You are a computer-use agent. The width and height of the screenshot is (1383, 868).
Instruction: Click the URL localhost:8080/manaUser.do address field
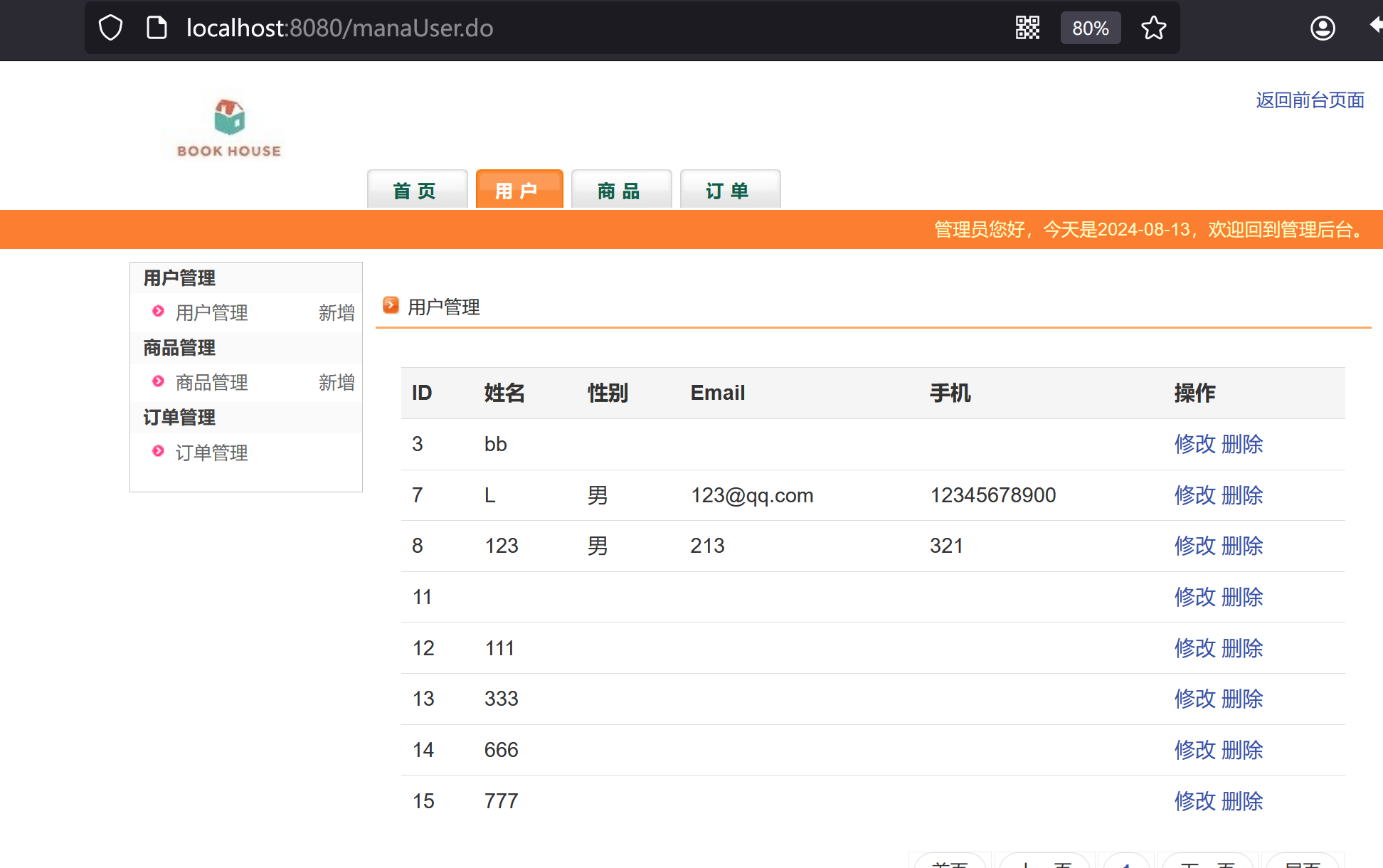click(x=339, y=28)
